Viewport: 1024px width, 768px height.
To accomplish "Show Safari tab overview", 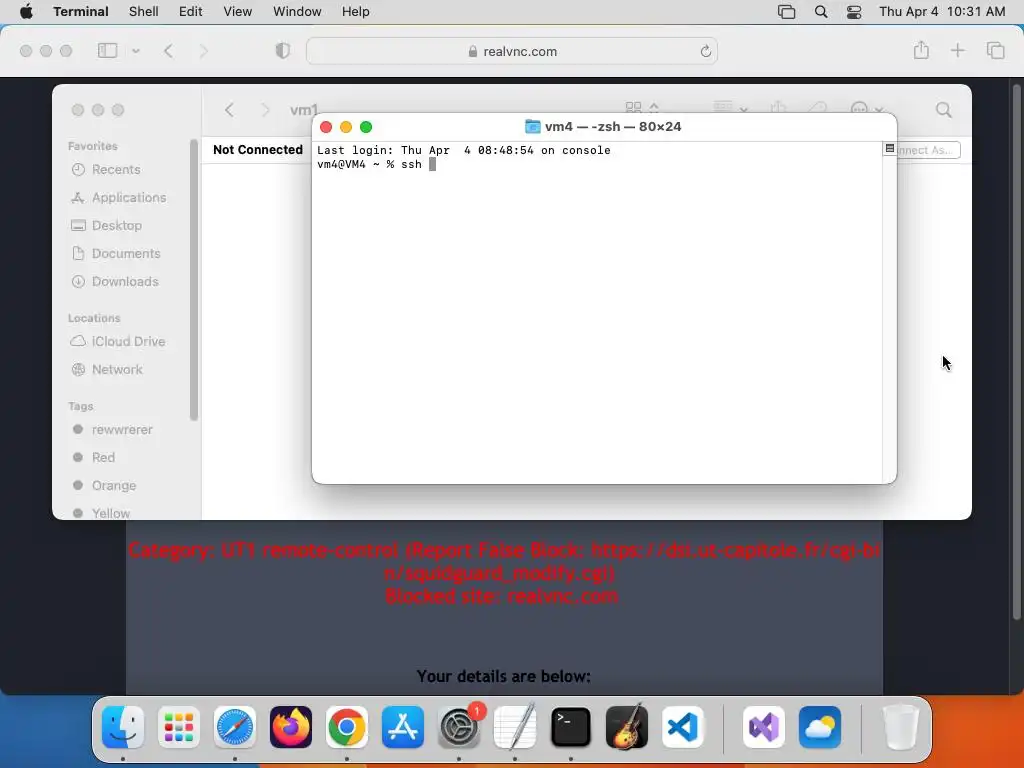I will click(x=995, y=50).
